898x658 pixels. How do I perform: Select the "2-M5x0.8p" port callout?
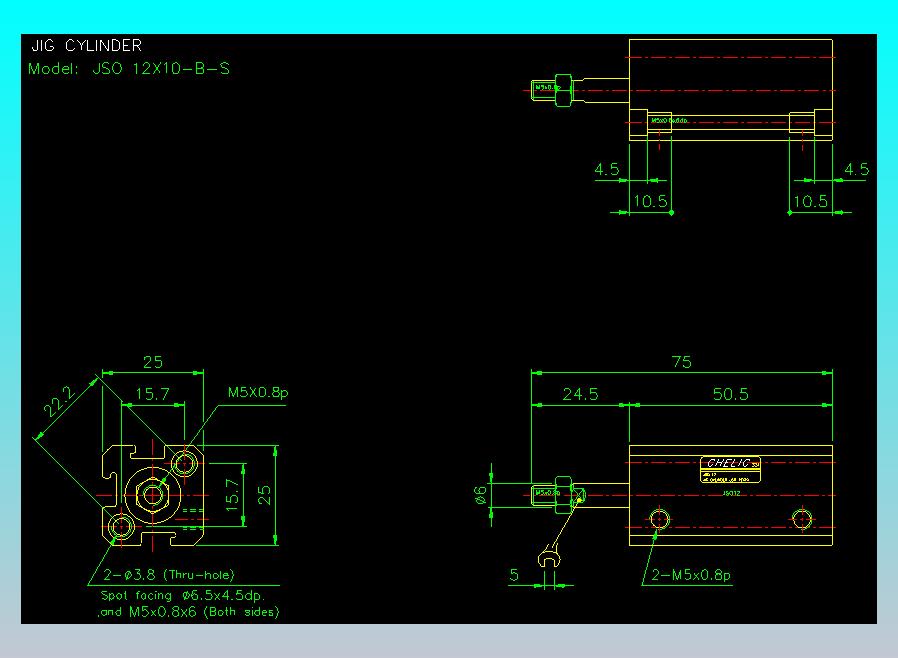(x=691, y=575)
